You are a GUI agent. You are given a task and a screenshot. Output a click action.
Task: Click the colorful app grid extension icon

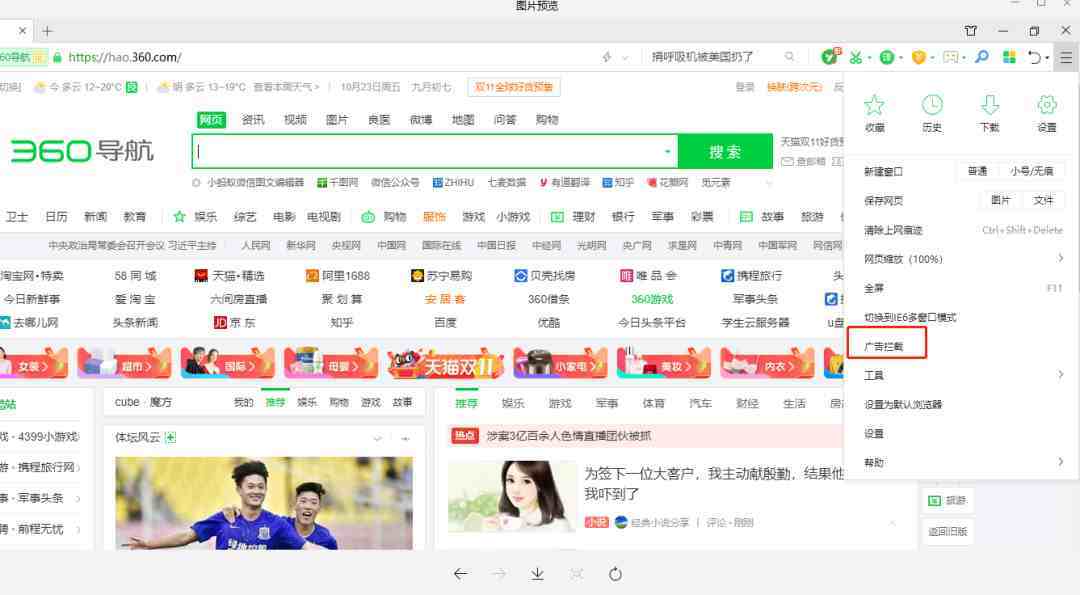click(x=1009, y=57)
